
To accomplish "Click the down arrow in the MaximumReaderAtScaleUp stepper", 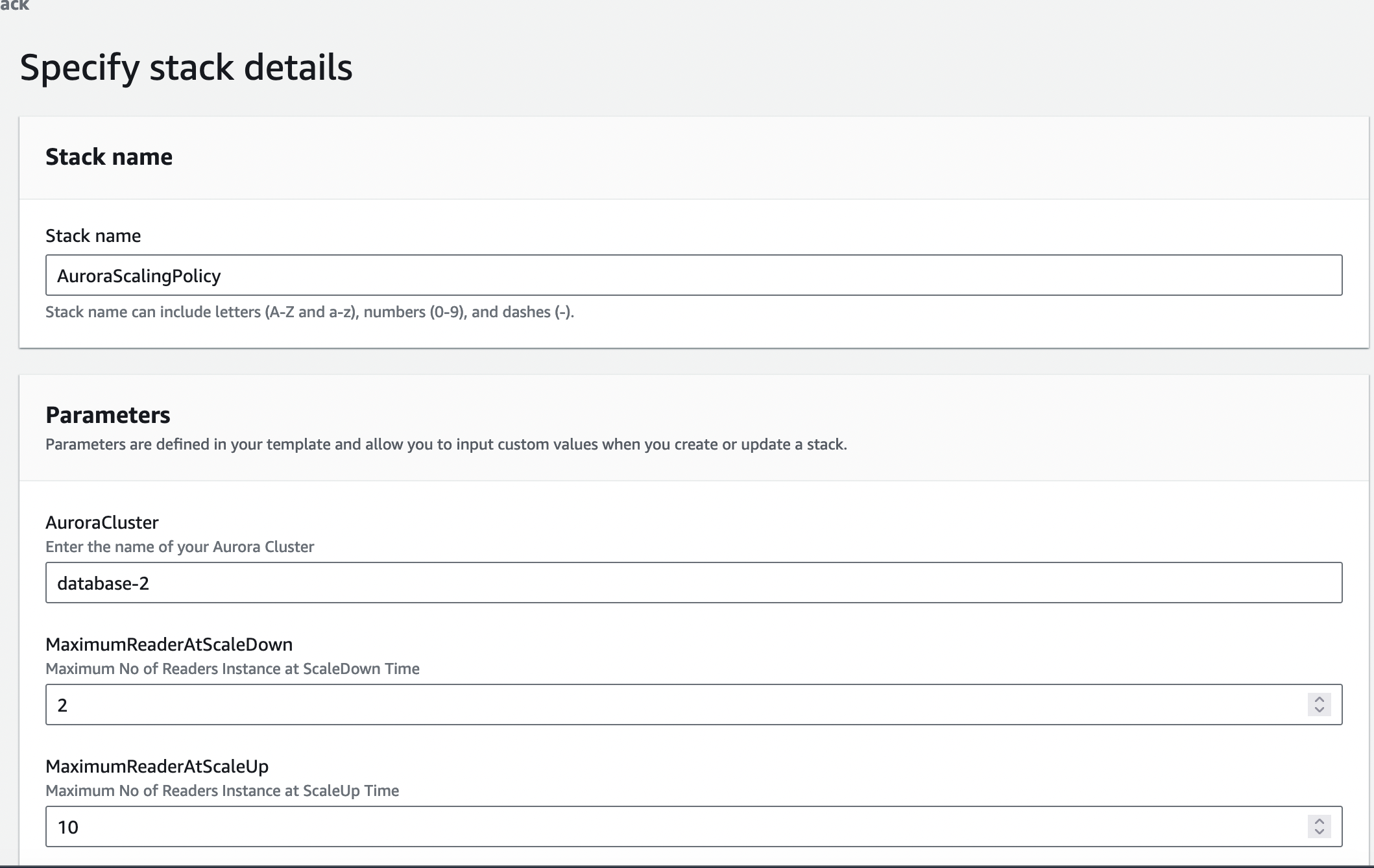I will 1319,832.
